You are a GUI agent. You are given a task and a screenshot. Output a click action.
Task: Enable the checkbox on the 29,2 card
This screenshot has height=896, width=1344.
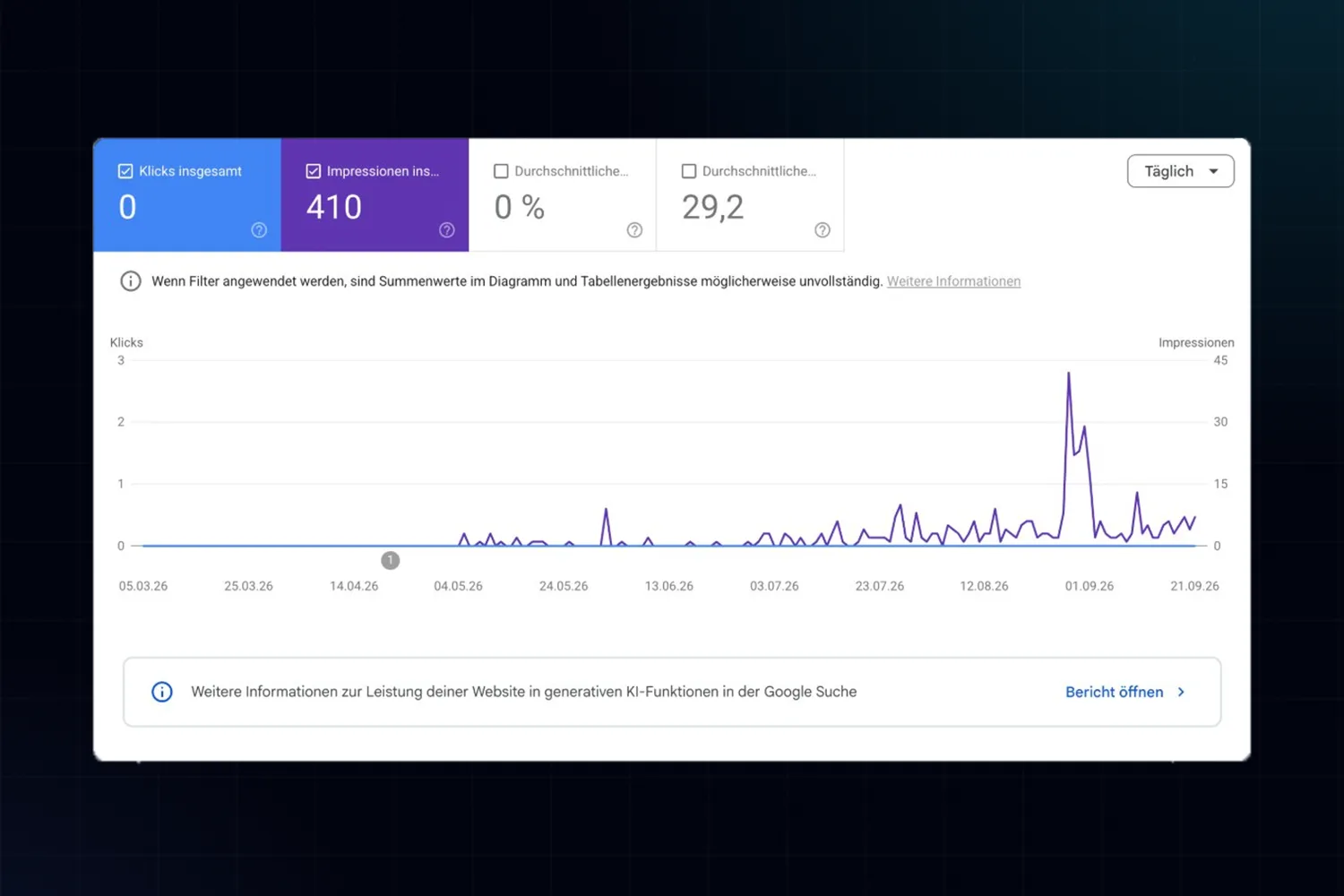689,171
